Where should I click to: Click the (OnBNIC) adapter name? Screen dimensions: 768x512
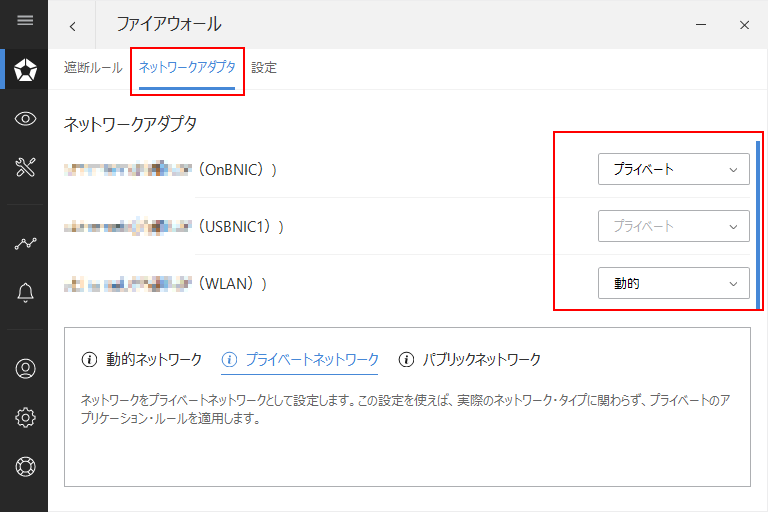point(170,170)
